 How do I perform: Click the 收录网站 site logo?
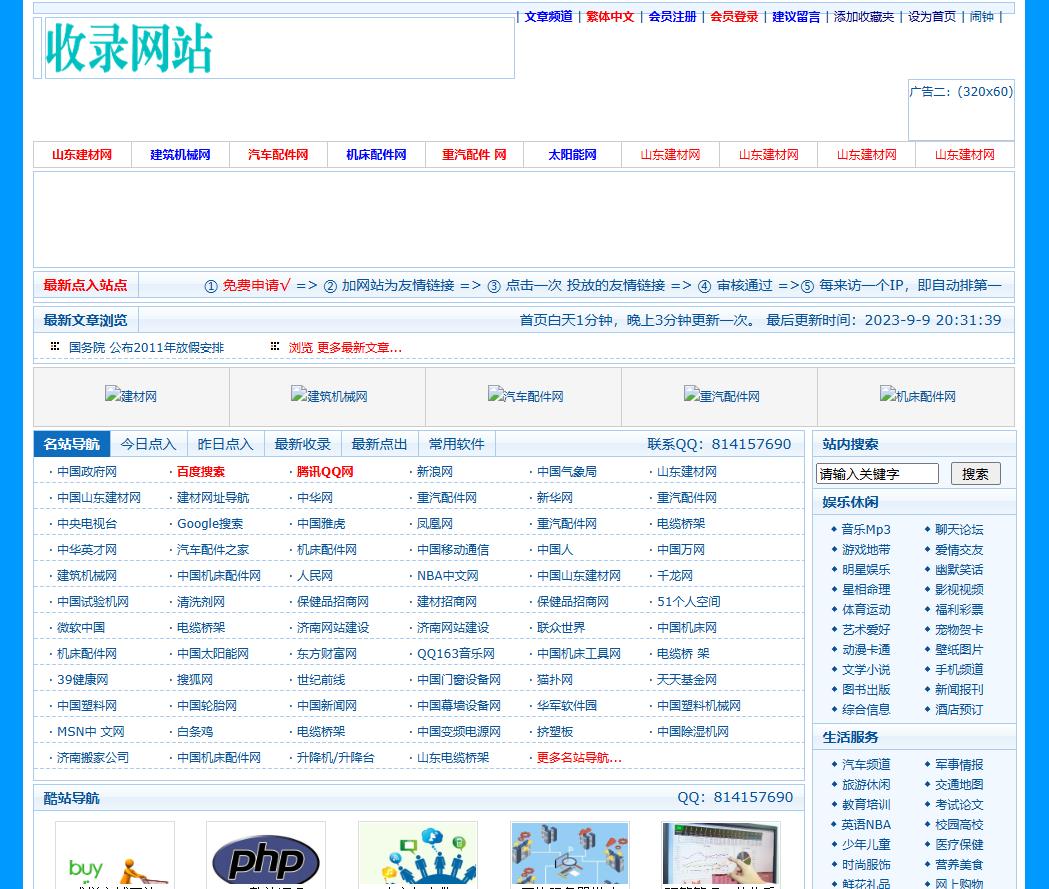pyautogui.click(x=129, y=48)
